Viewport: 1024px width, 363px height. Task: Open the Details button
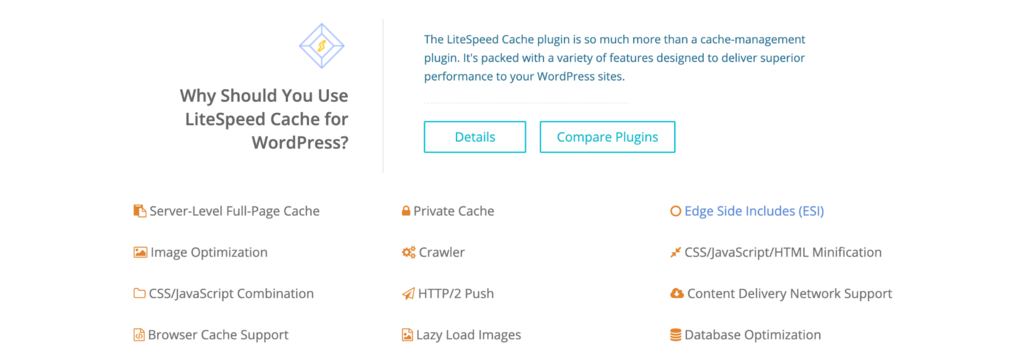click(475, 137)
